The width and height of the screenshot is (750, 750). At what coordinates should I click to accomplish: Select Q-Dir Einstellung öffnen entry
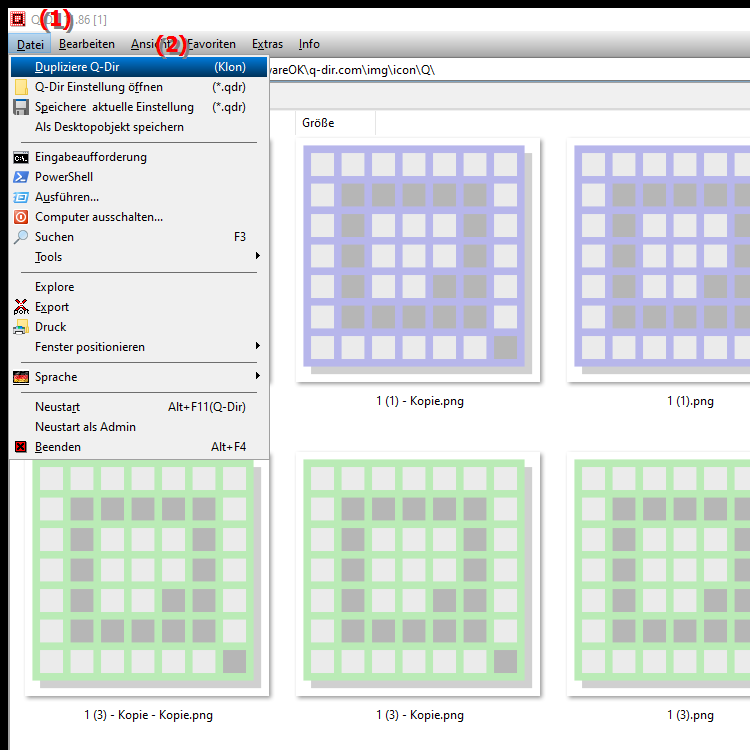139,87
